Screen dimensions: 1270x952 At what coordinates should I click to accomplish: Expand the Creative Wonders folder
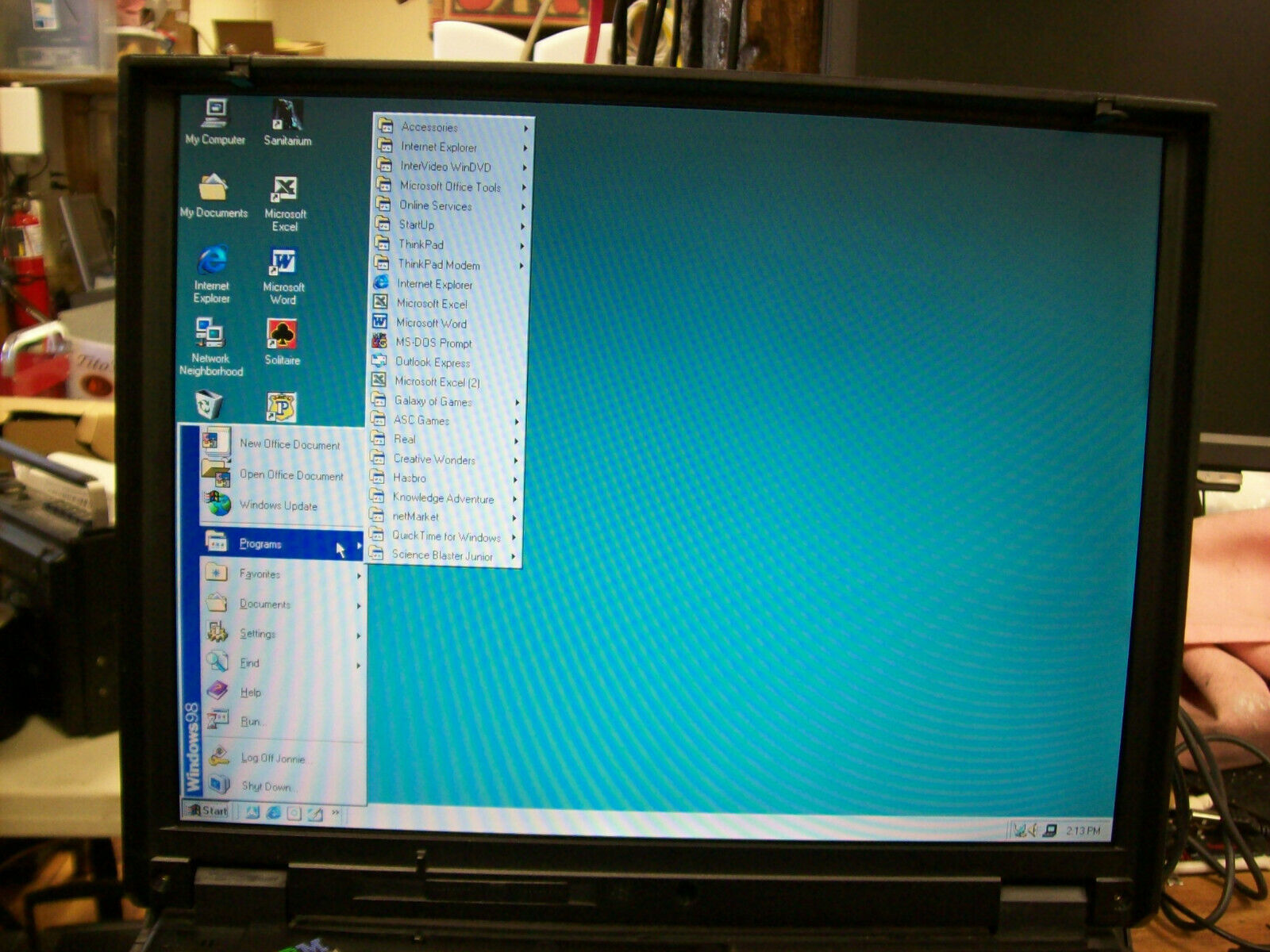pos(446,459)
